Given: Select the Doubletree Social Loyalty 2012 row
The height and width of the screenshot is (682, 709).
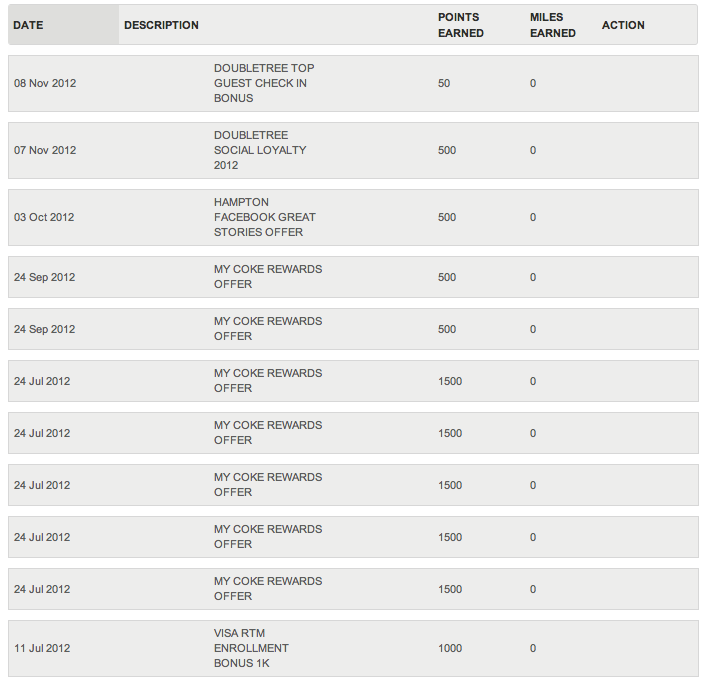Looking at the screenshot, I should tap(353, 150).
